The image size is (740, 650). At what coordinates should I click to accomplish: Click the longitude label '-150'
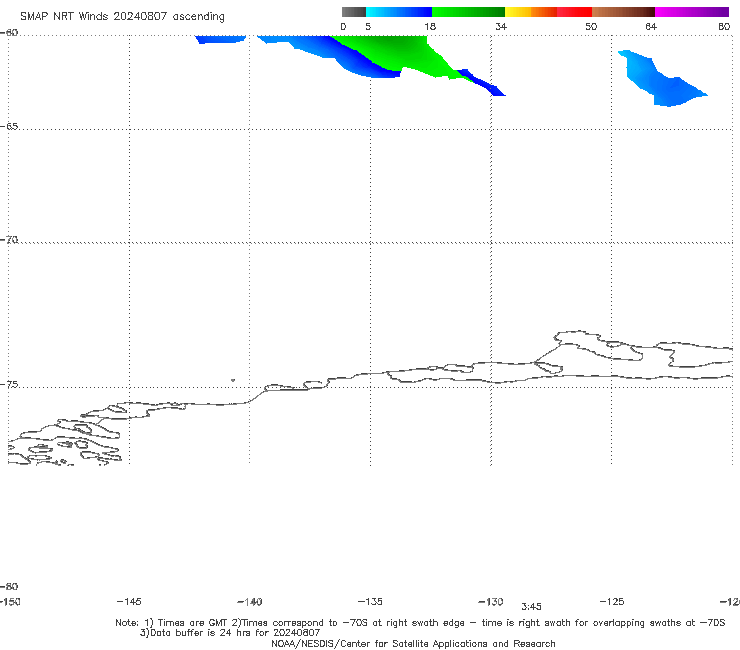(x=10, y=601)
